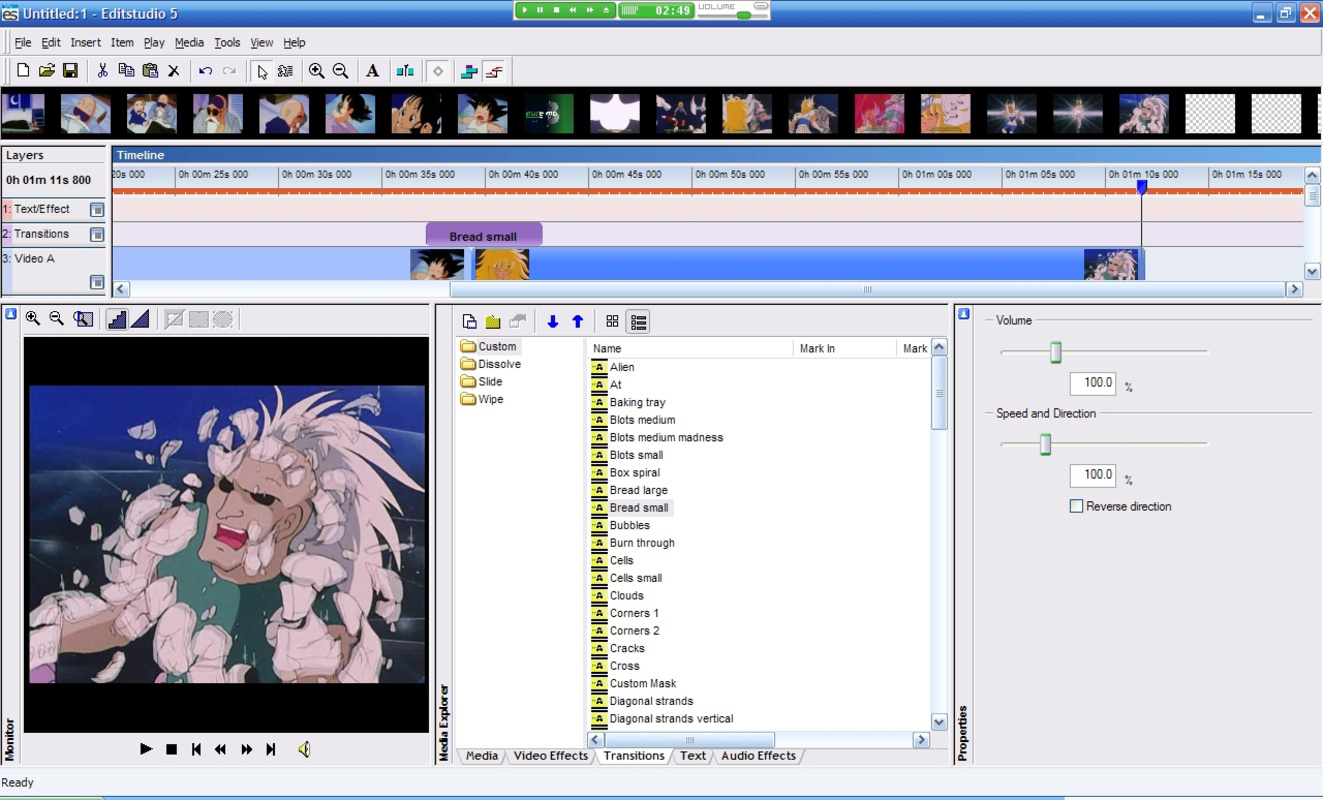The height and width of the screenshot is (800, 1323).
Task: Switch Media Explorer to thumbnail view
Action: [612, 321]
